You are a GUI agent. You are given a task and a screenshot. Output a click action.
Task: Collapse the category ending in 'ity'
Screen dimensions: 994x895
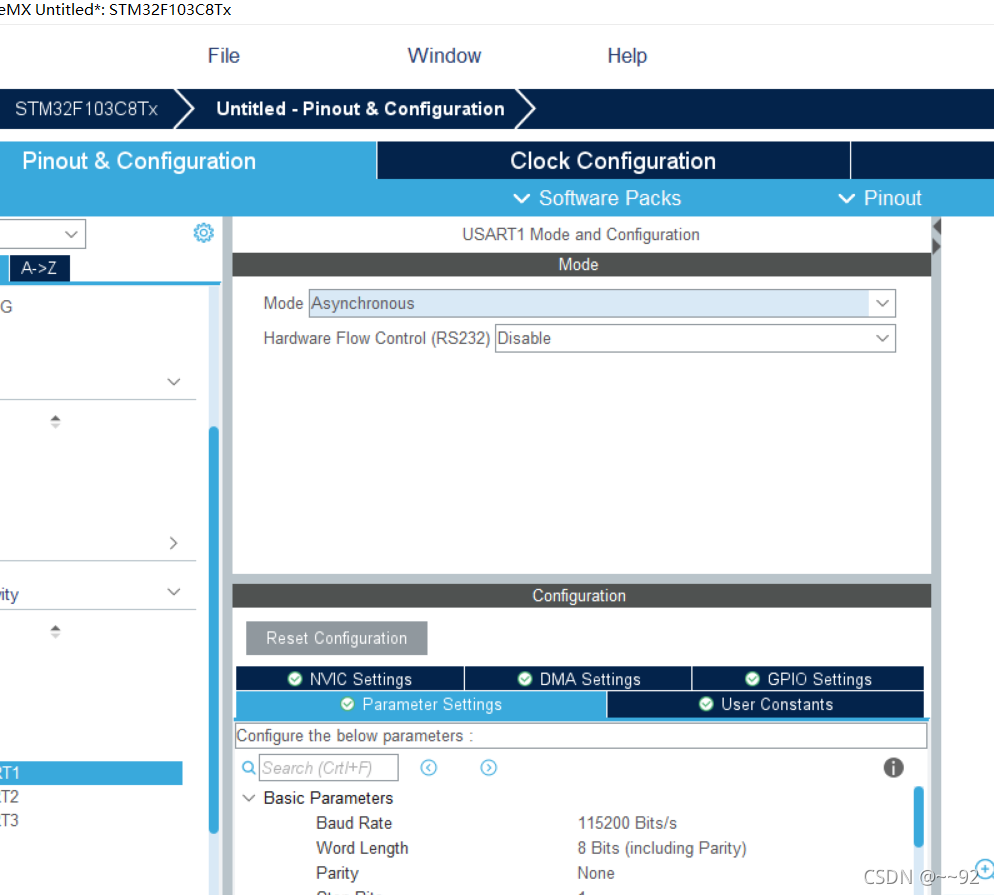(174, 592)
